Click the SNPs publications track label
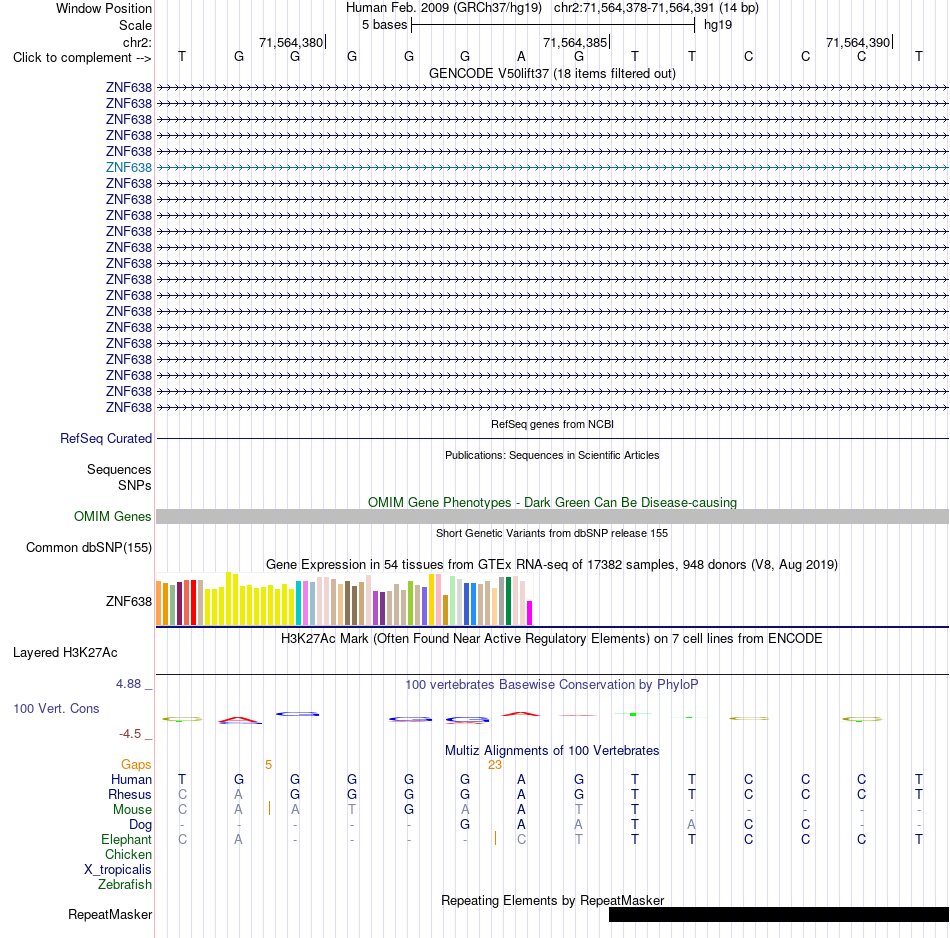Viewport: 950px width, 938px height. (x=135, y=485)
